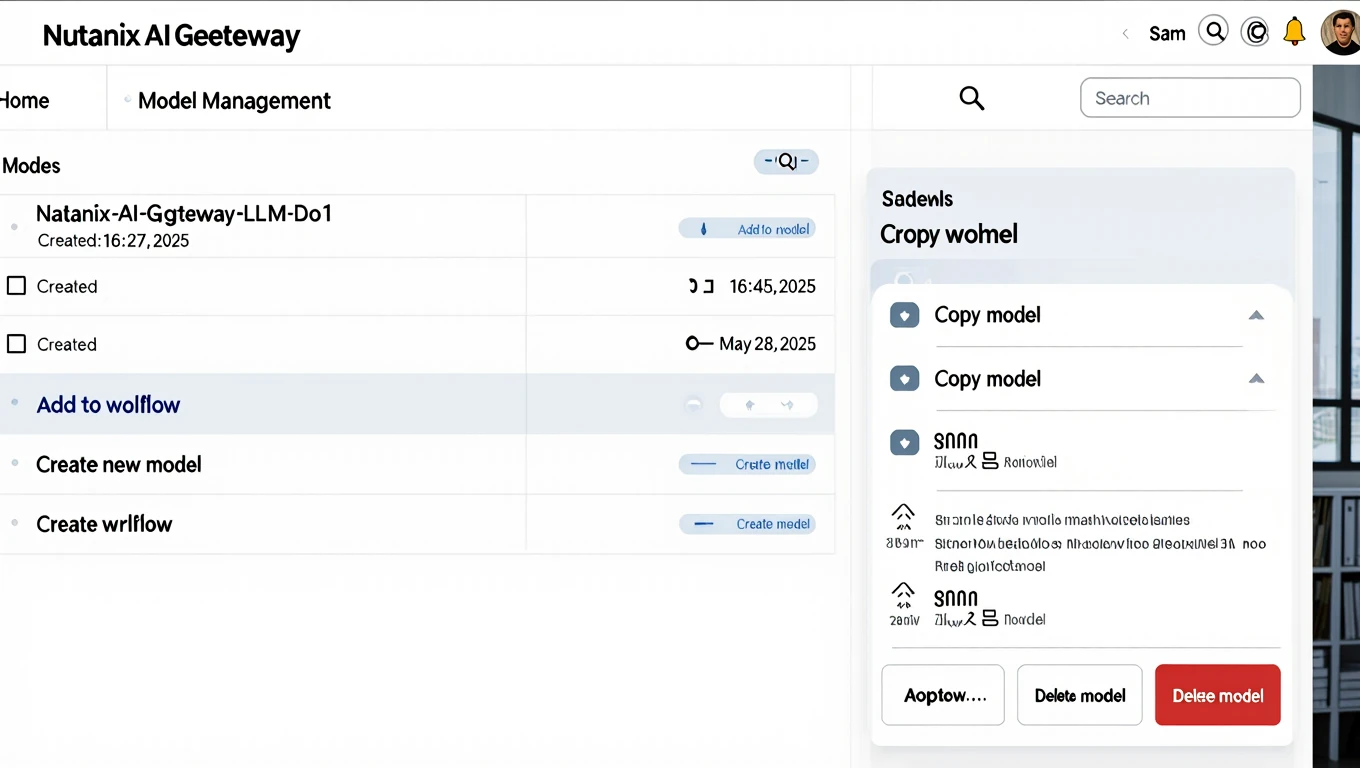The width and height of the screenshot is (1360, 768).
Task: Open the user profile avatar photo
Action: [1340, 32]
